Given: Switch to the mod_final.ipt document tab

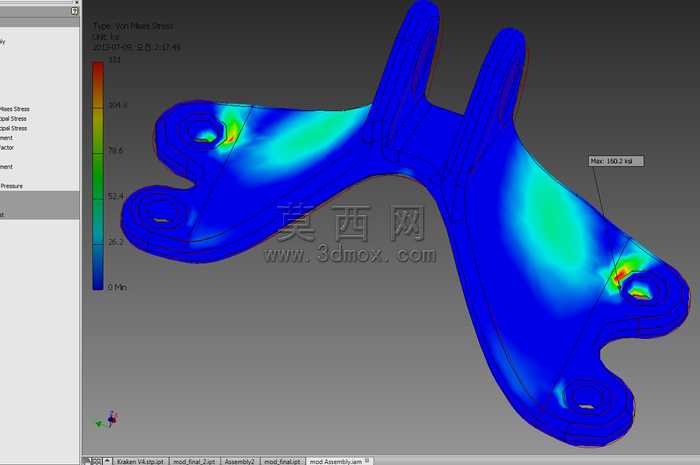Looking at the screenshot, I should (282, 461).
